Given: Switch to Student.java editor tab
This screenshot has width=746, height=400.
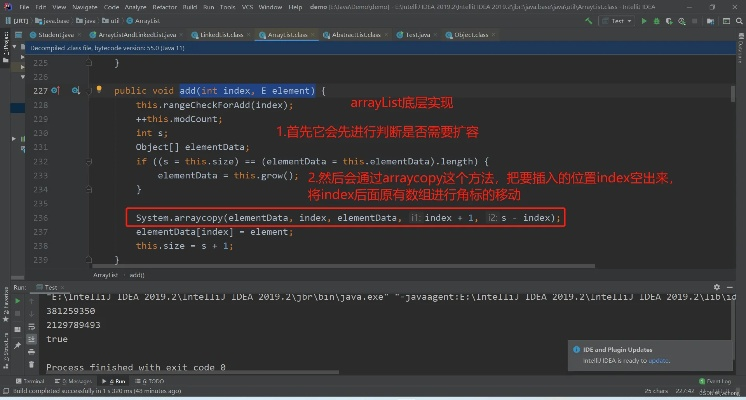Looking at the screenshot, I should coord(56,35).
